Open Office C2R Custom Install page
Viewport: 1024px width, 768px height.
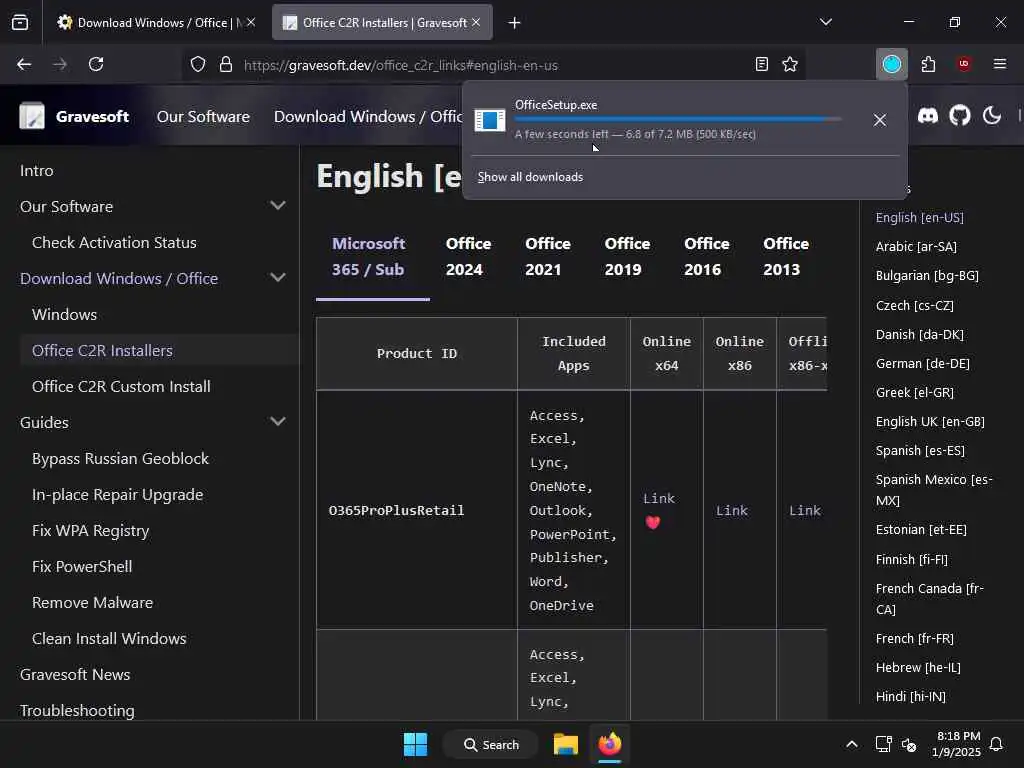tap(121, 386)
